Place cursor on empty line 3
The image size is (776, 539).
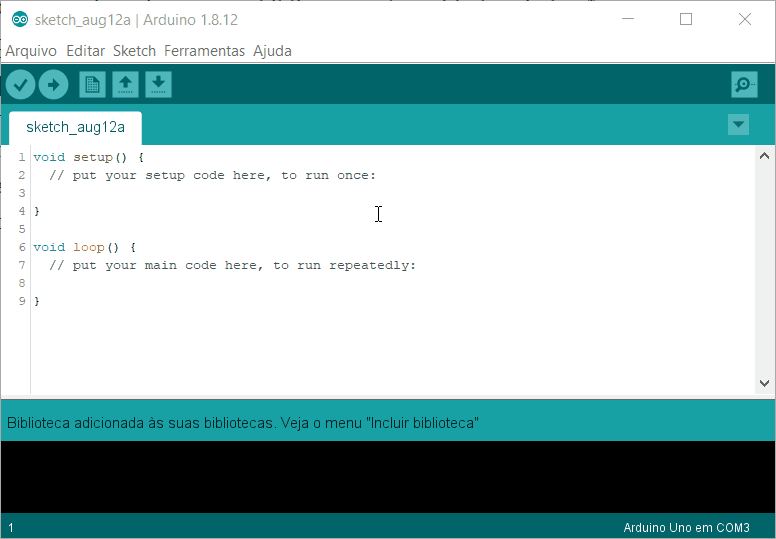pos(391,193)
